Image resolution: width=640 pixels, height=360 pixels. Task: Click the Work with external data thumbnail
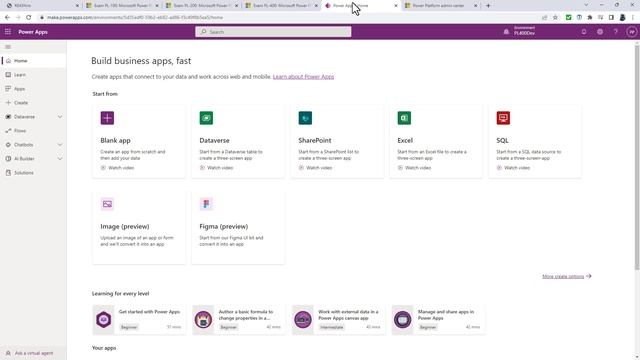point(303,320)
